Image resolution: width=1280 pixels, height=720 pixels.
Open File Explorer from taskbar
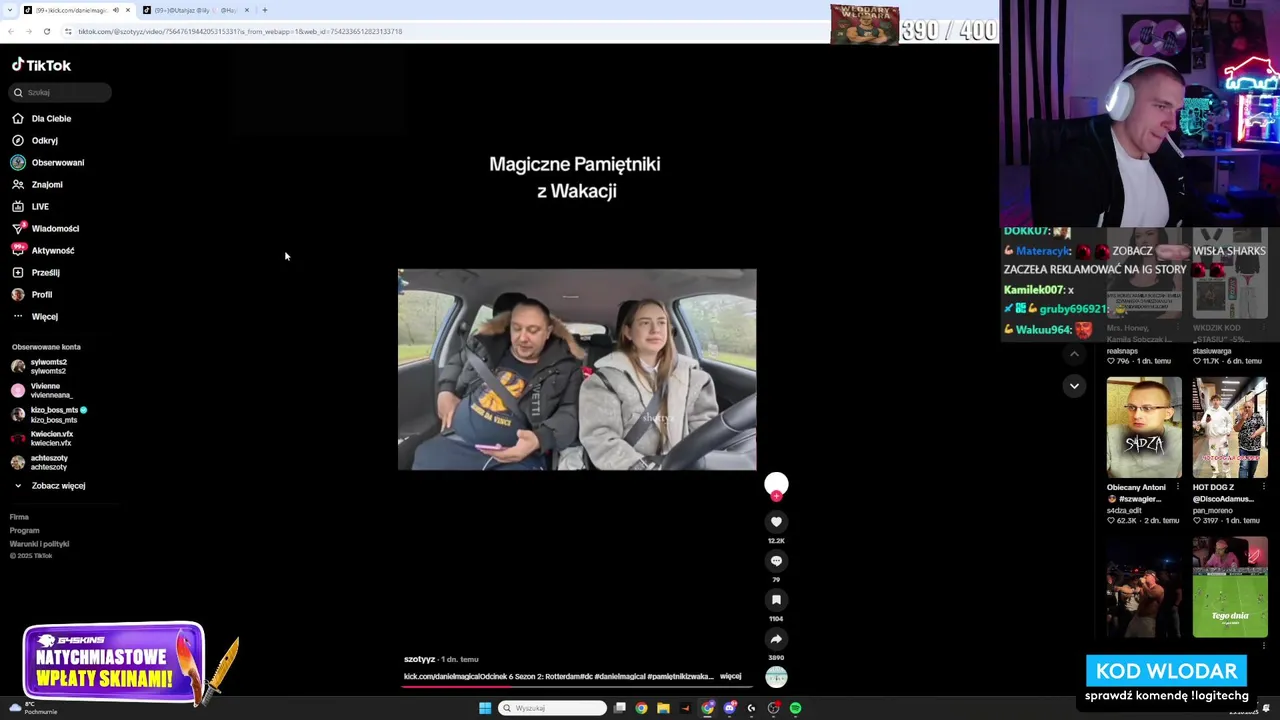663,708
